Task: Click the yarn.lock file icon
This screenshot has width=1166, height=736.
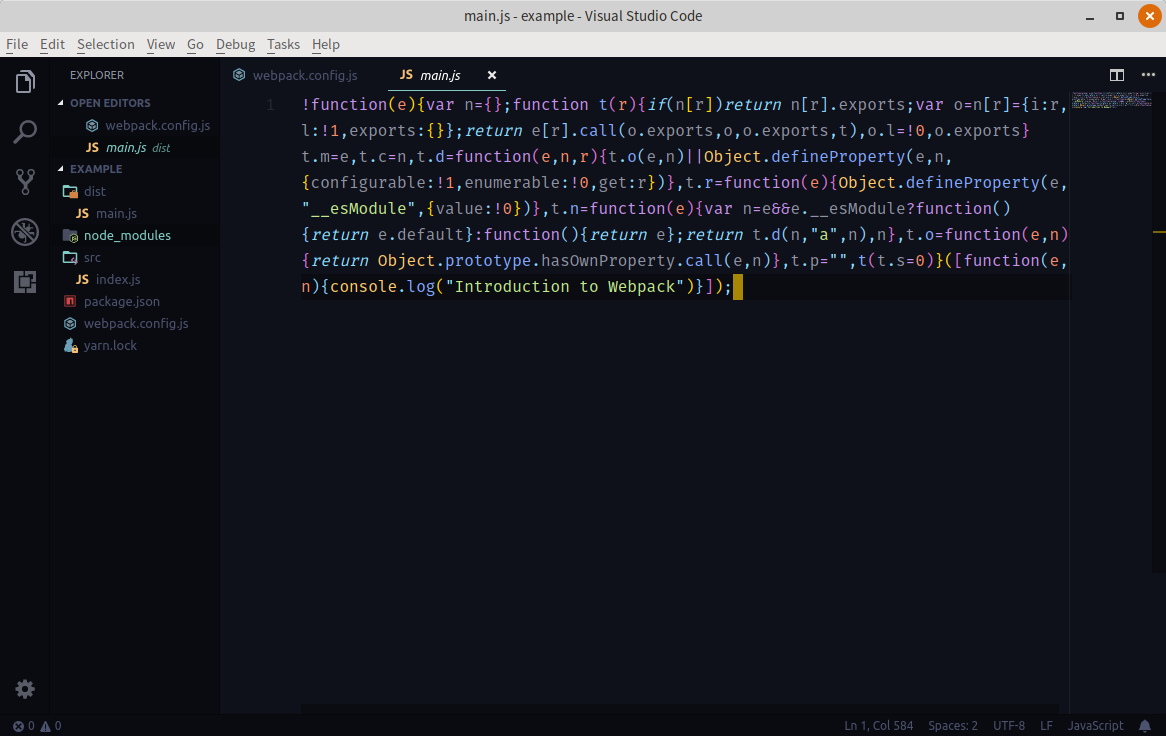Action: (x=71, y=346)
